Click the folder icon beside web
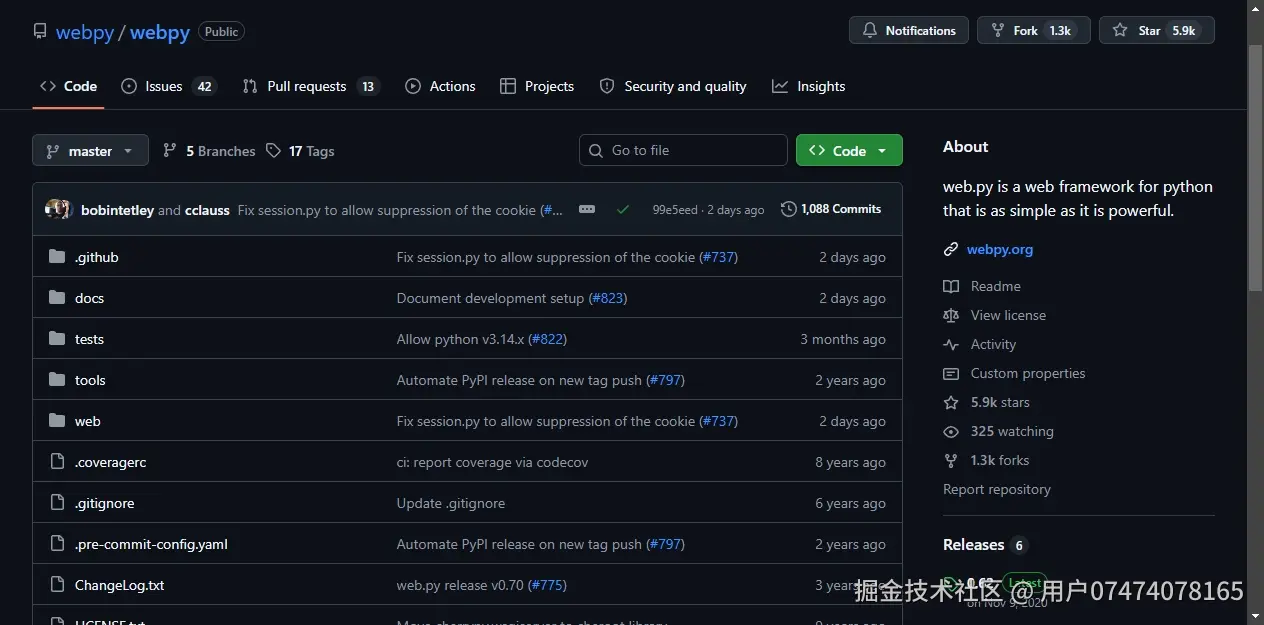Viewport: 1264px width, 625px height. click(57, 421)
